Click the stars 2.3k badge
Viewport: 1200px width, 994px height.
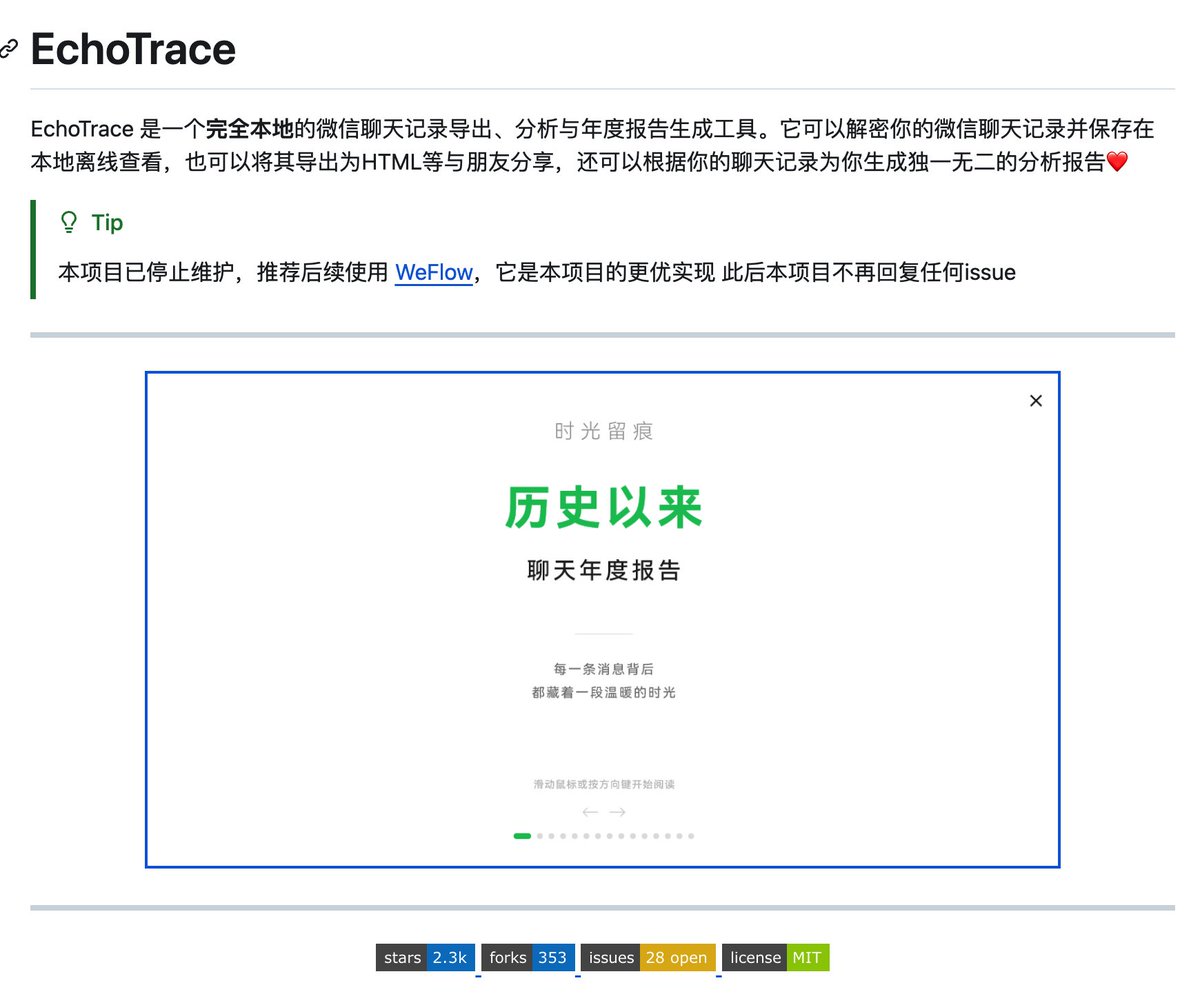[424, 957]
